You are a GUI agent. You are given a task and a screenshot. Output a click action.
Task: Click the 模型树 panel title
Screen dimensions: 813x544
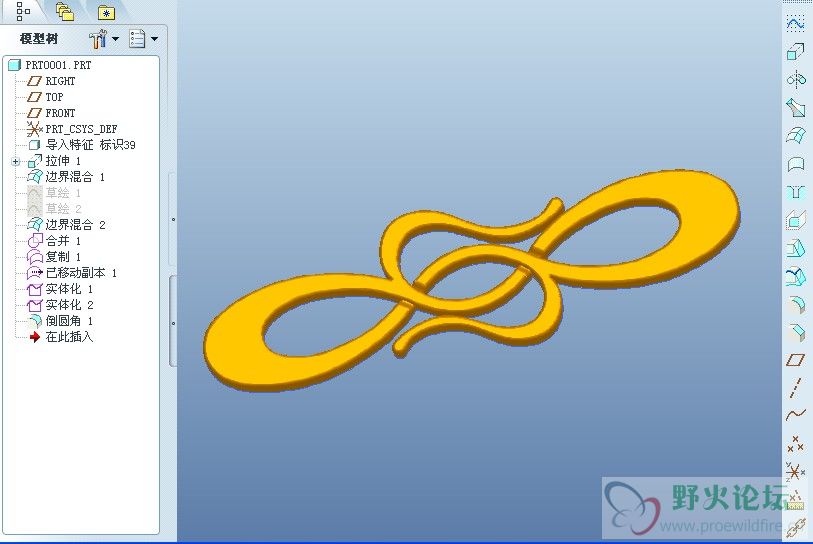coord(39,39)
